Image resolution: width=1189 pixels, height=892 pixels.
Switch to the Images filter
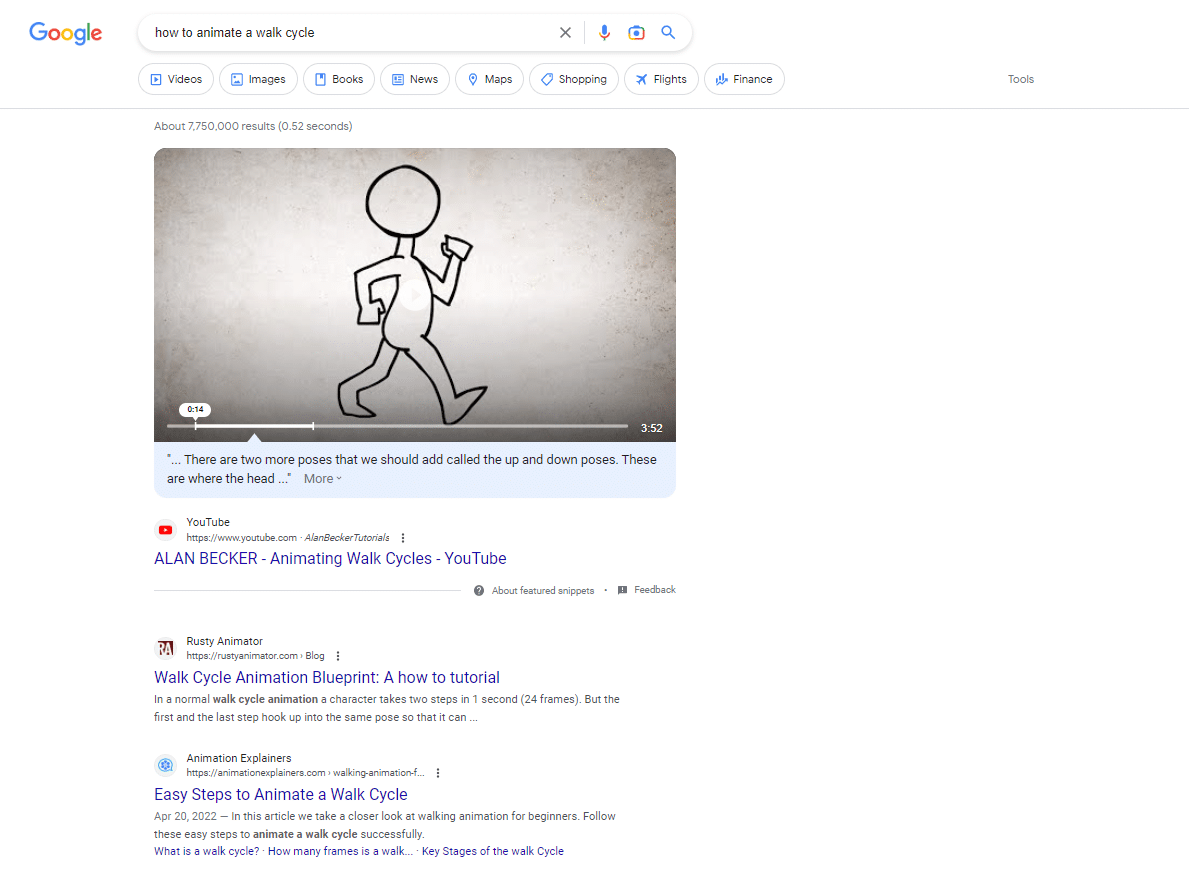(x=259, y=79)
